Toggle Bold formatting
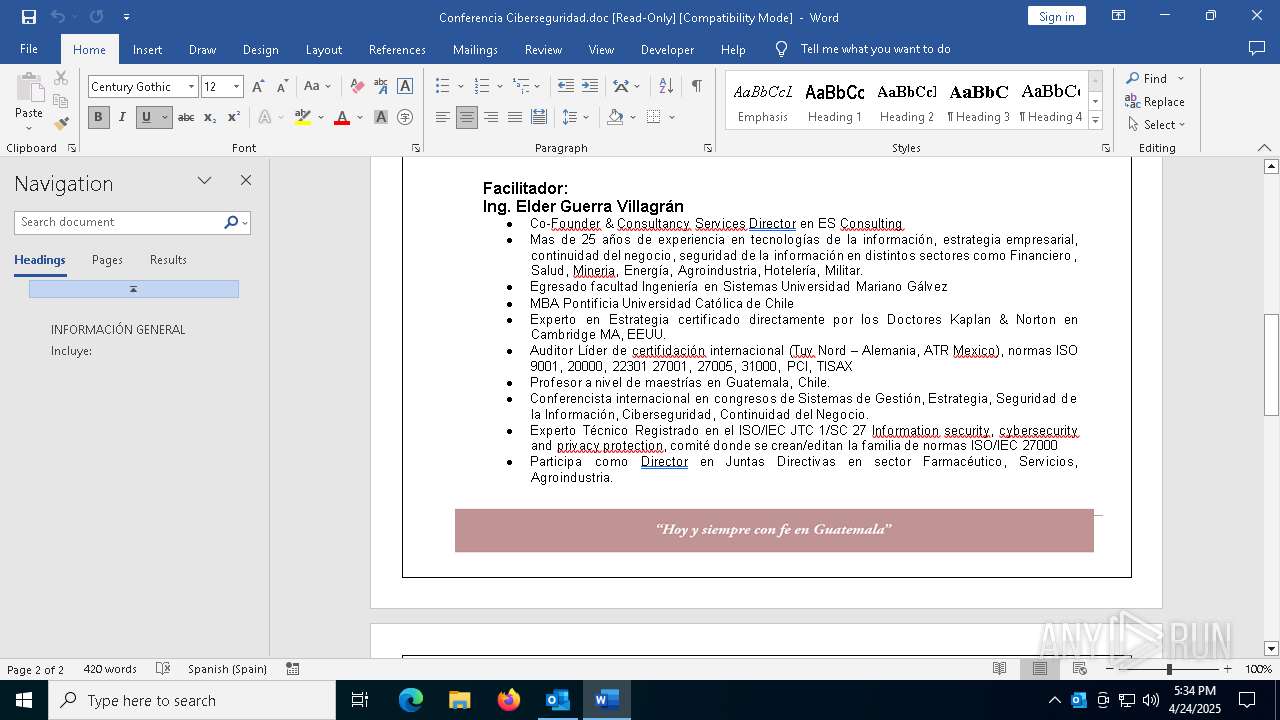The width and height of the screenshot is (1280, 720). [x=98, y=117]
